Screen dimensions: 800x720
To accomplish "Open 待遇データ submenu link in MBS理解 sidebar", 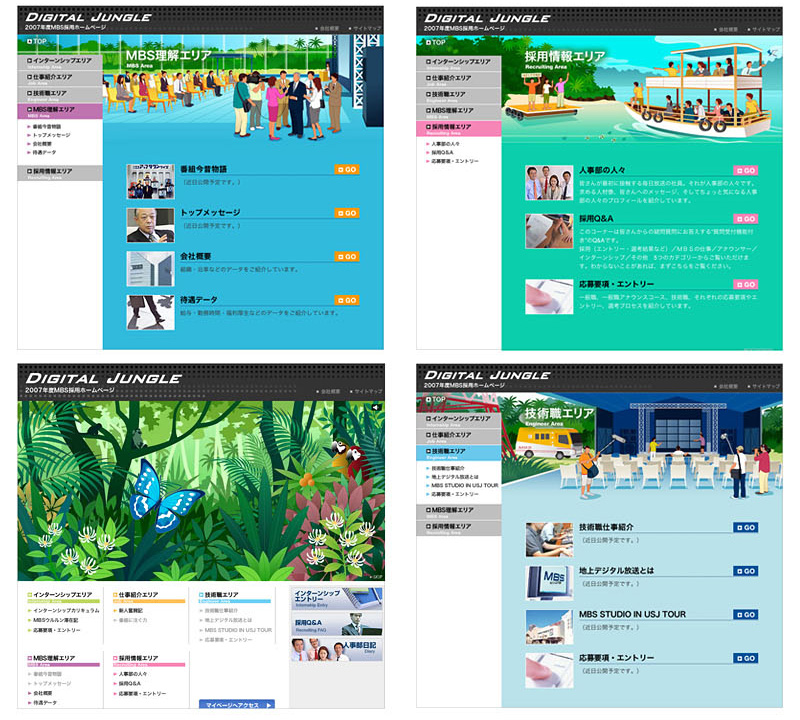I will click(x=44, y=153).
